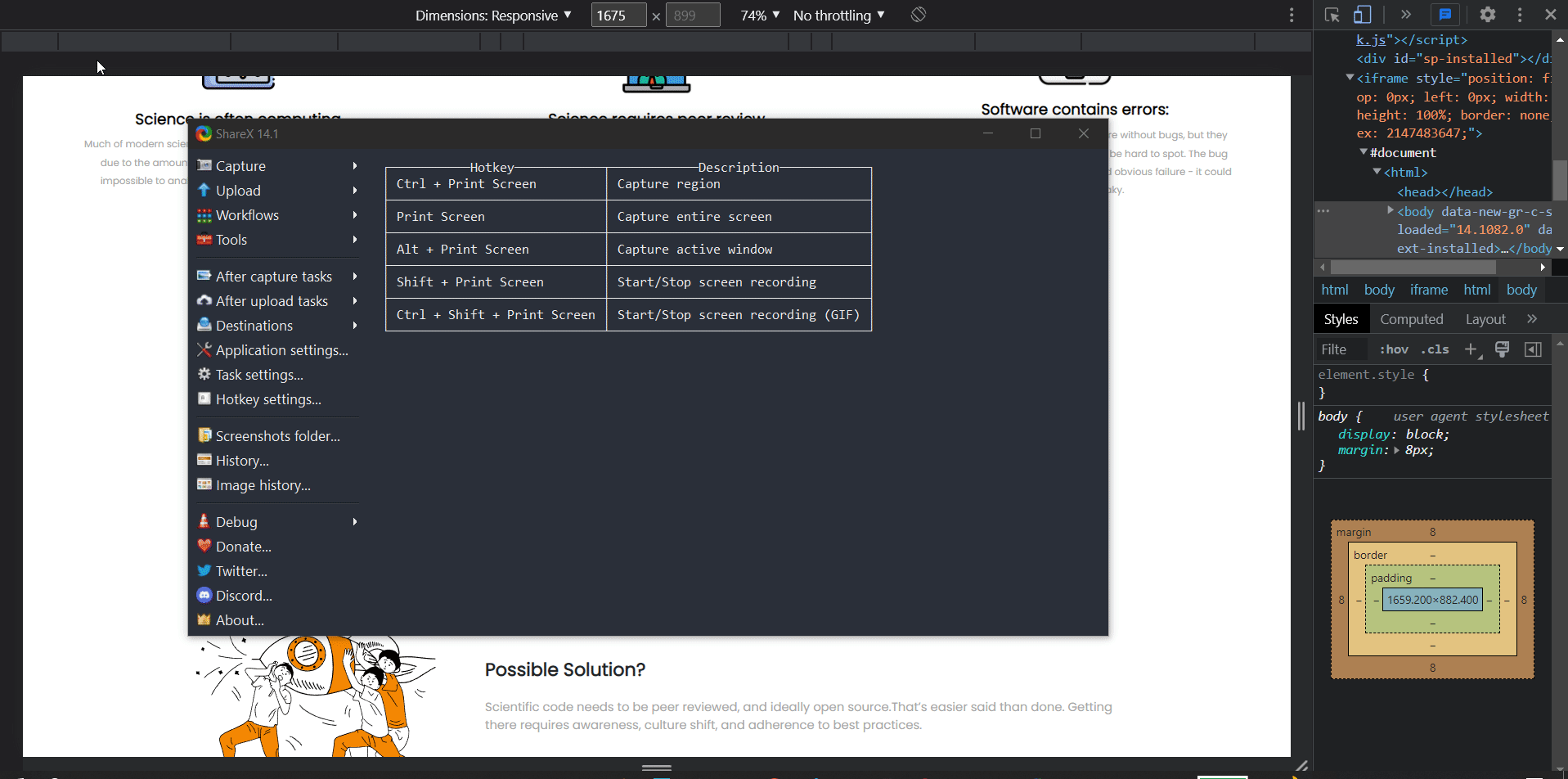Click the Capture camera icon in ShareX
This screenshot has width=1568, height=779.
204,165
